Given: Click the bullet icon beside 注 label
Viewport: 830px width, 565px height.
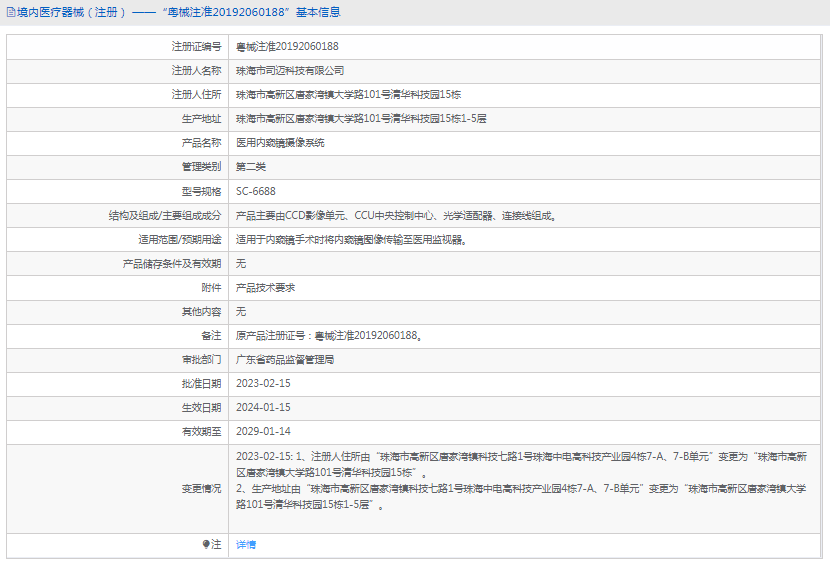Looking at the screenshot, I should (x=206, y=544).
